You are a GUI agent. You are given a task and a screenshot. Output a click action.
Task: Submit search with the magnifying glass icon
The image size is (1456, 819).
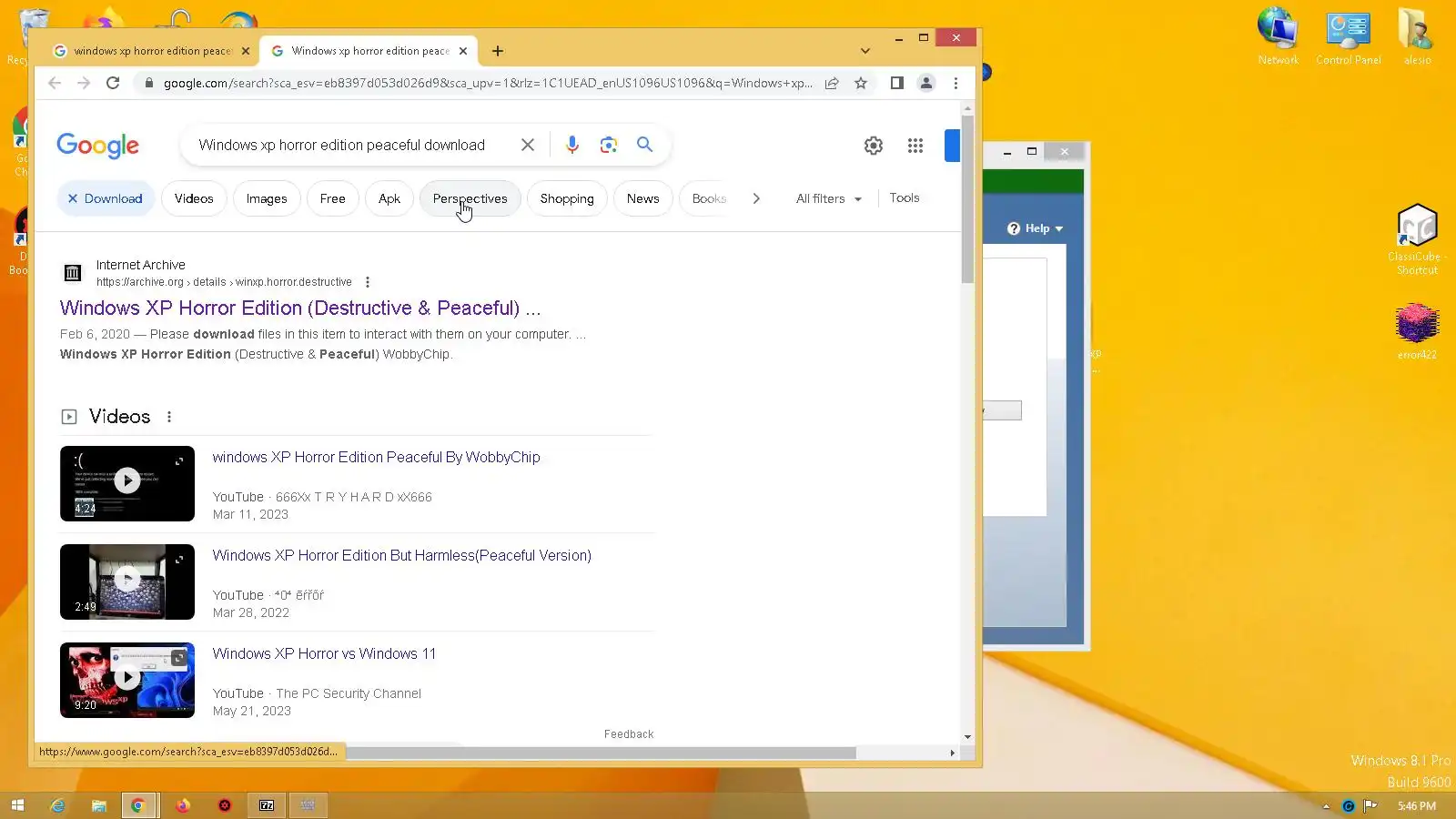(x=644, y=145)
